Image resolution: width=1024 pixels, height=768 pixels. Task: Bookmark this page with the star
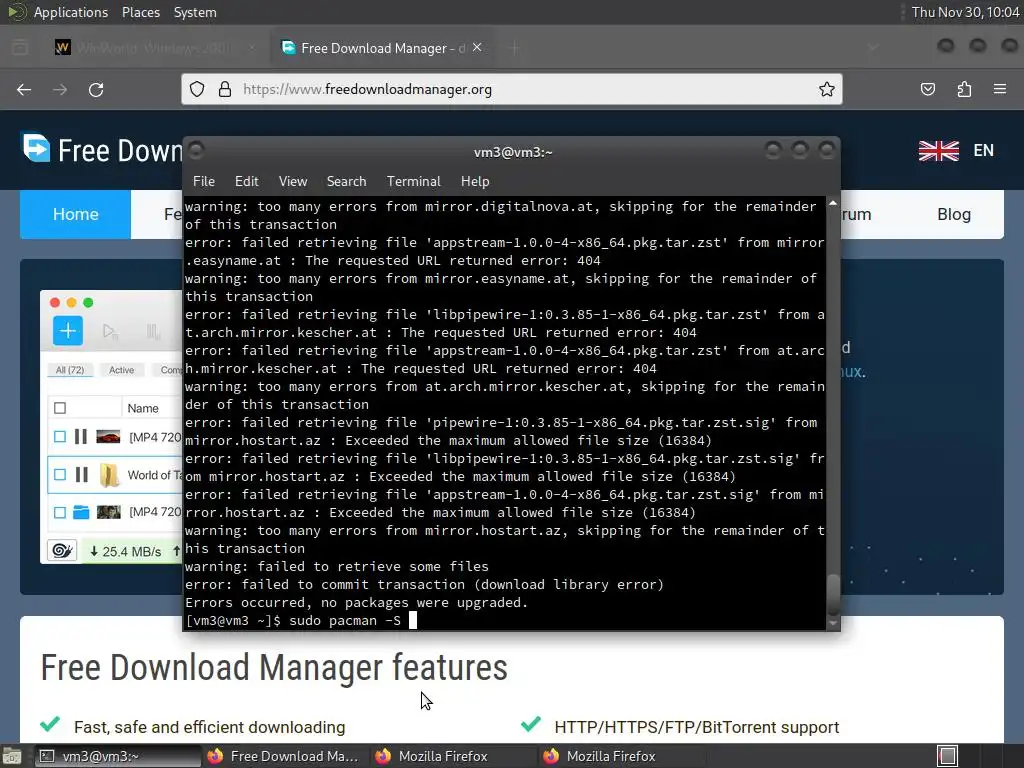pos(827,89)
